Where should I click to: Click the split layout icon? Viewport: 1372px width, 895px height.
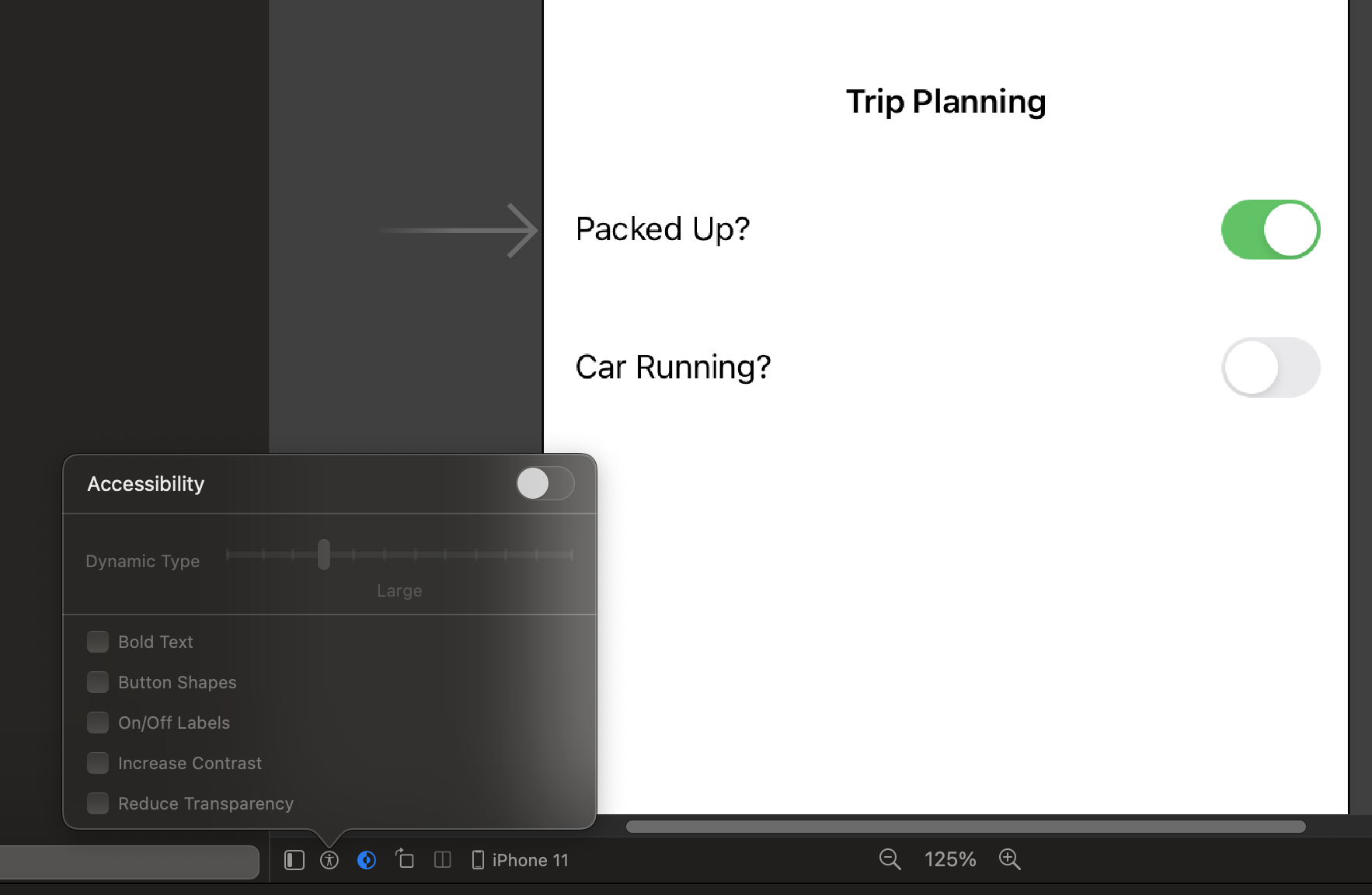[x=443, y=860]
